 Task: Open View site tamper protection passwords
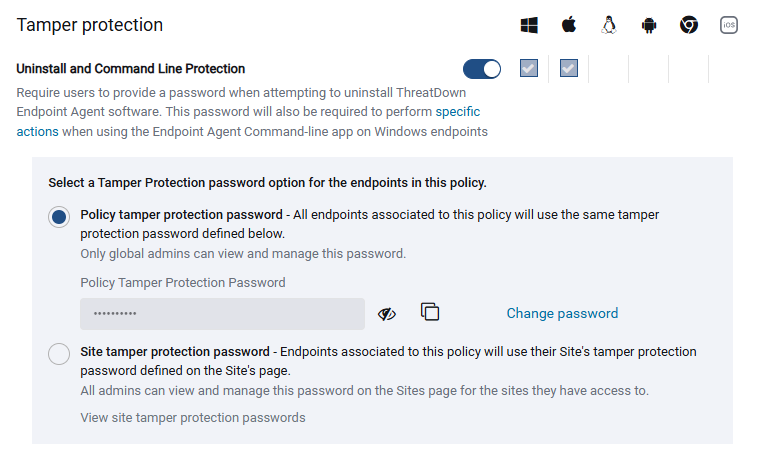193,418
